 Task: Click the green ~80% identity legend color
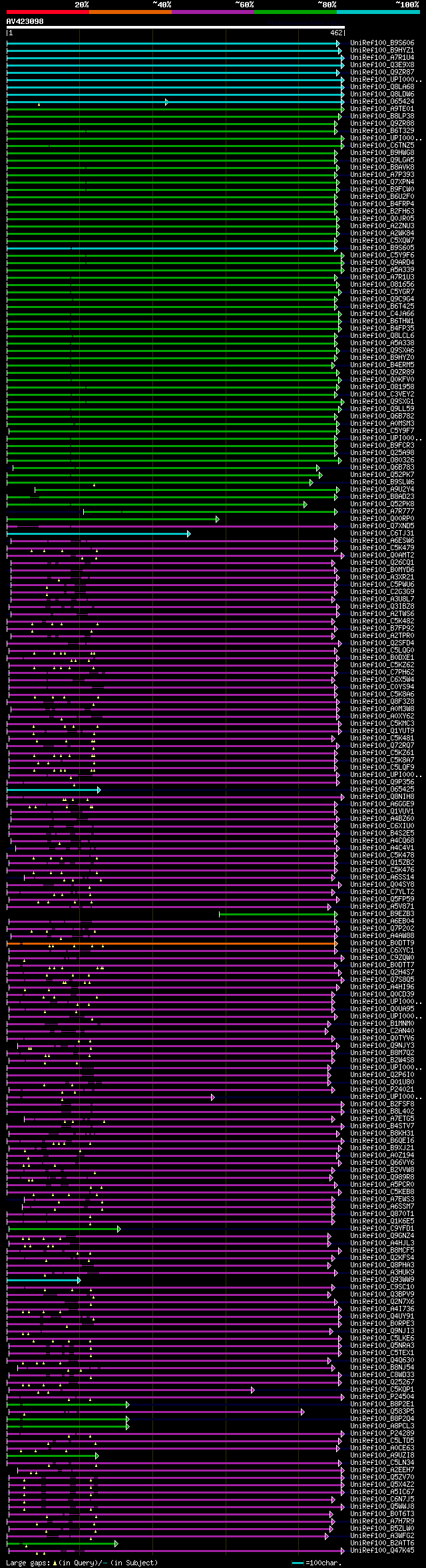(296, 12)
